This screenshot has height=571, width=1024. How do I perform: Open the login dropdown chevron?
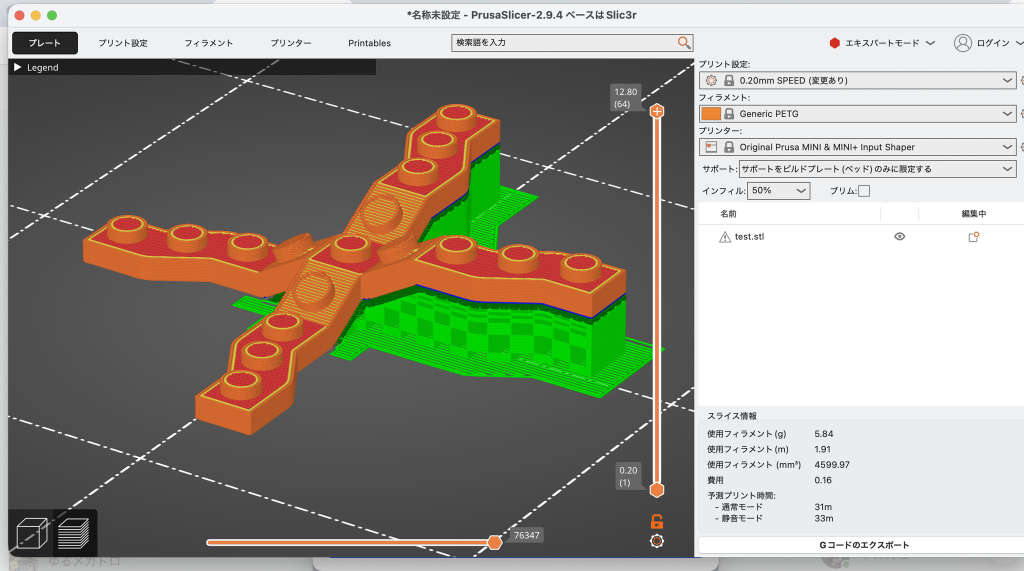(x=1019, y=43)
